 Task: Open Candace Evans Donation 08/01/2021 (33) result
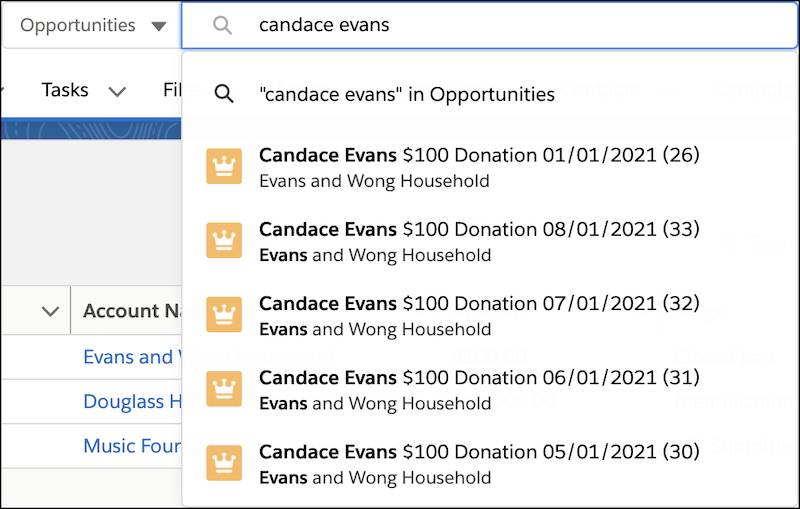pos(490,241)
